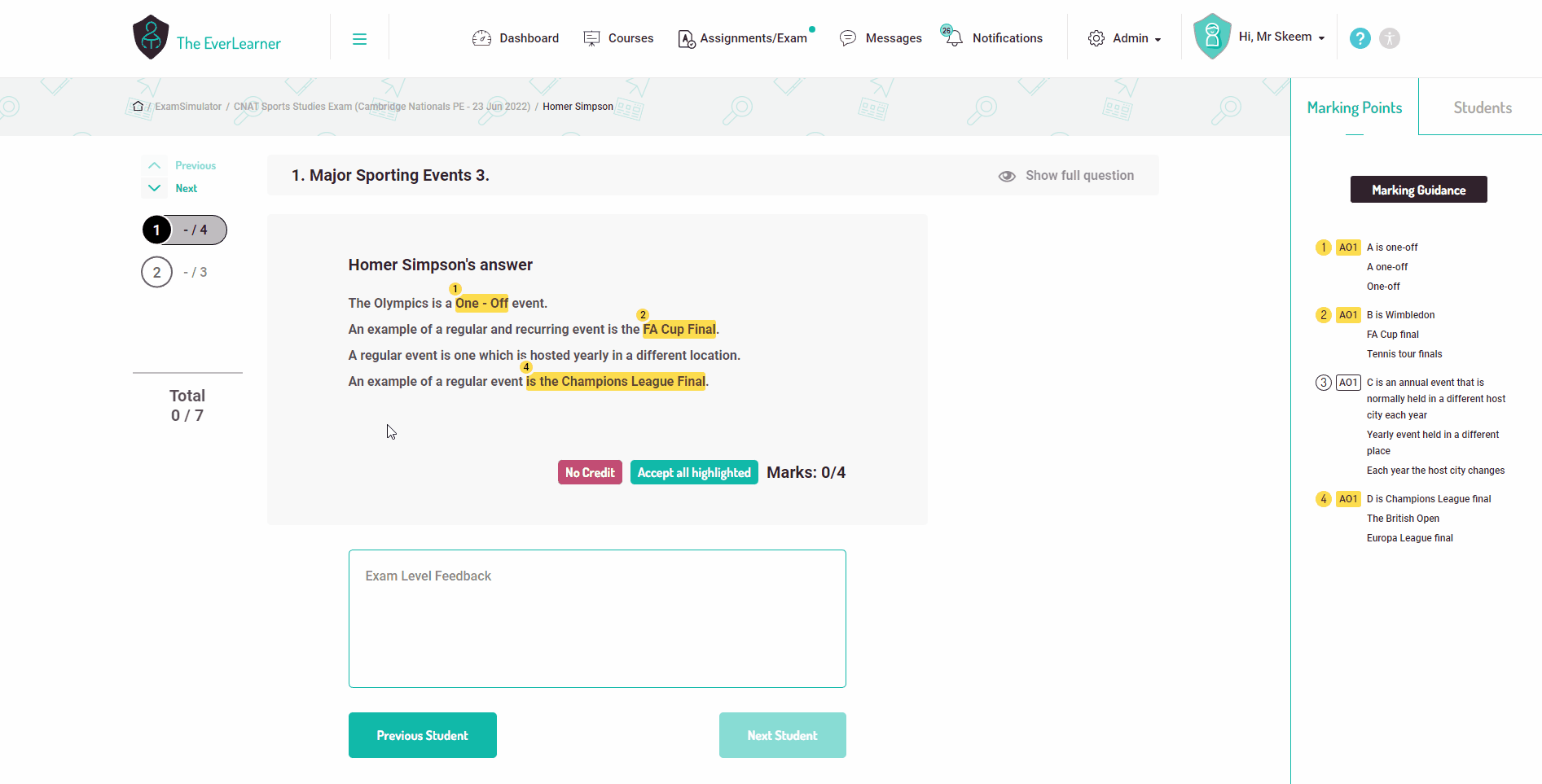Click guidance text The British Open
The width and height of the screenshot is (1542, 784).
[1403, 519]
